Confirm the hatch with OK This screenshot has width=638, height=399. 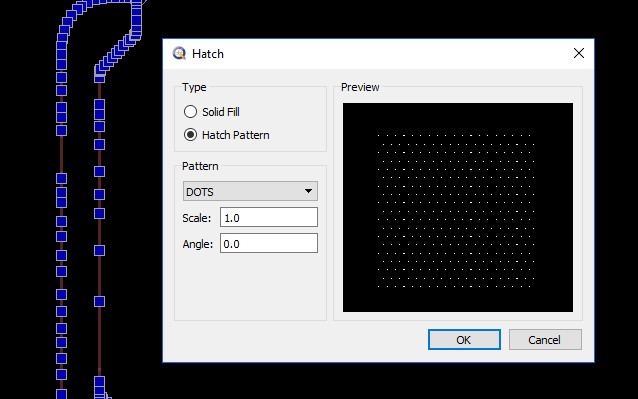[x=464, y=340]
